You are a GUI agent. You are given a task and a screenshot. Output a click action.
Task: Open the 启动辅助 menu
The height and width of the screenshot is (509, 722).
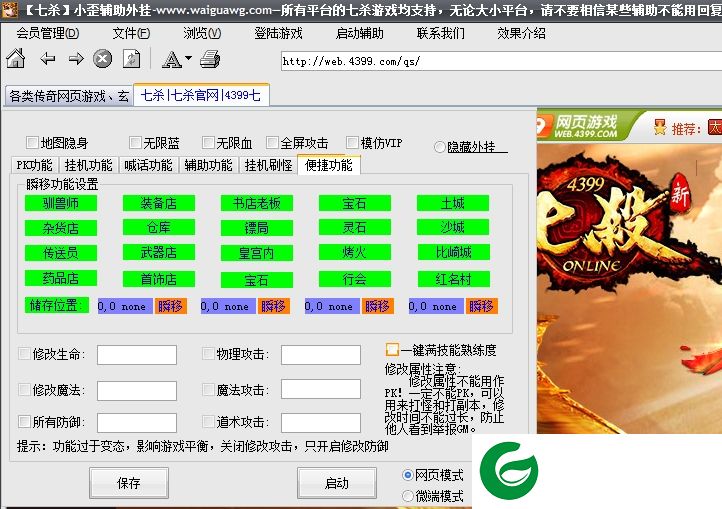[x=360, y=33]
